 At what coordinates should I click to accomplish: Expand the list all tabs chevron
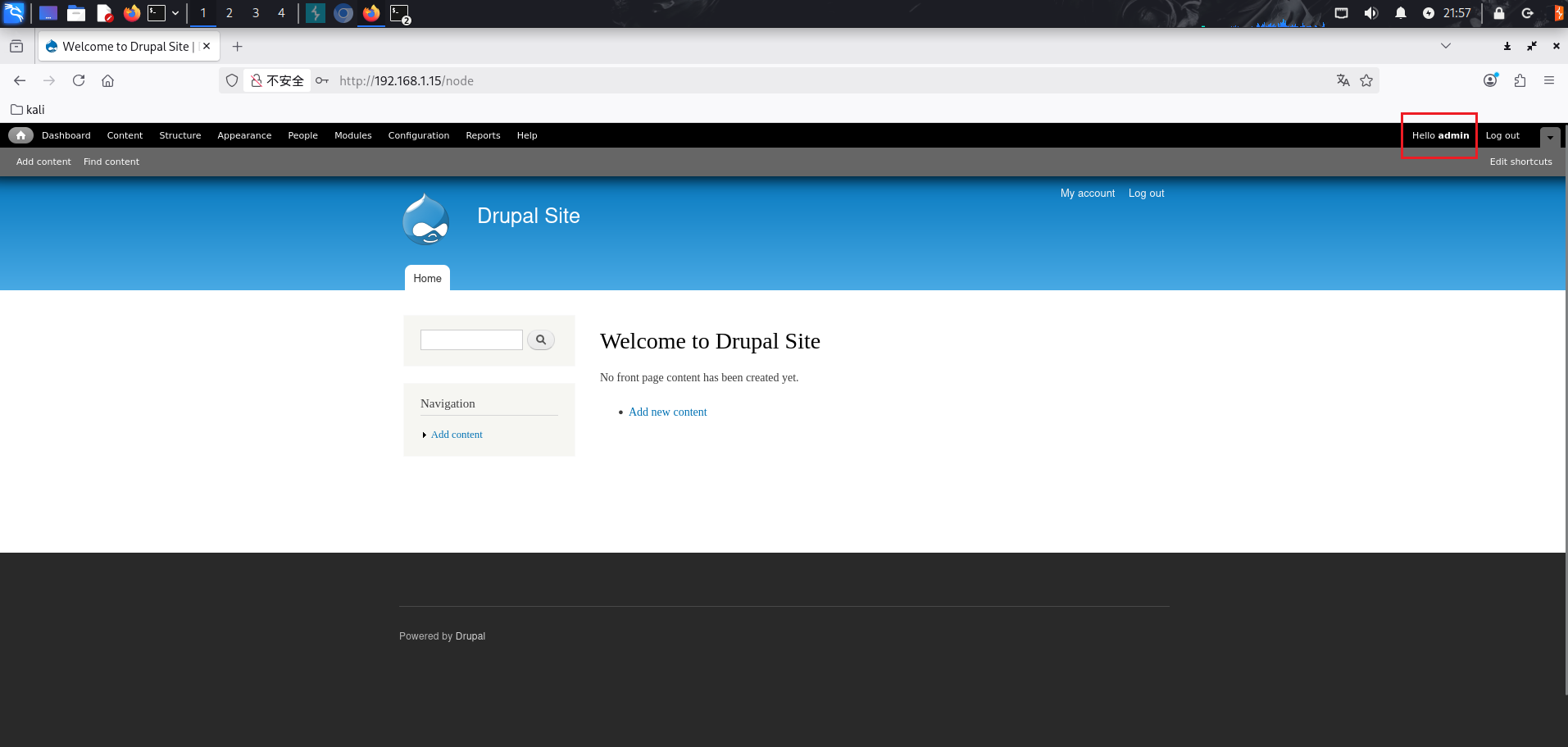point(1446,46)
